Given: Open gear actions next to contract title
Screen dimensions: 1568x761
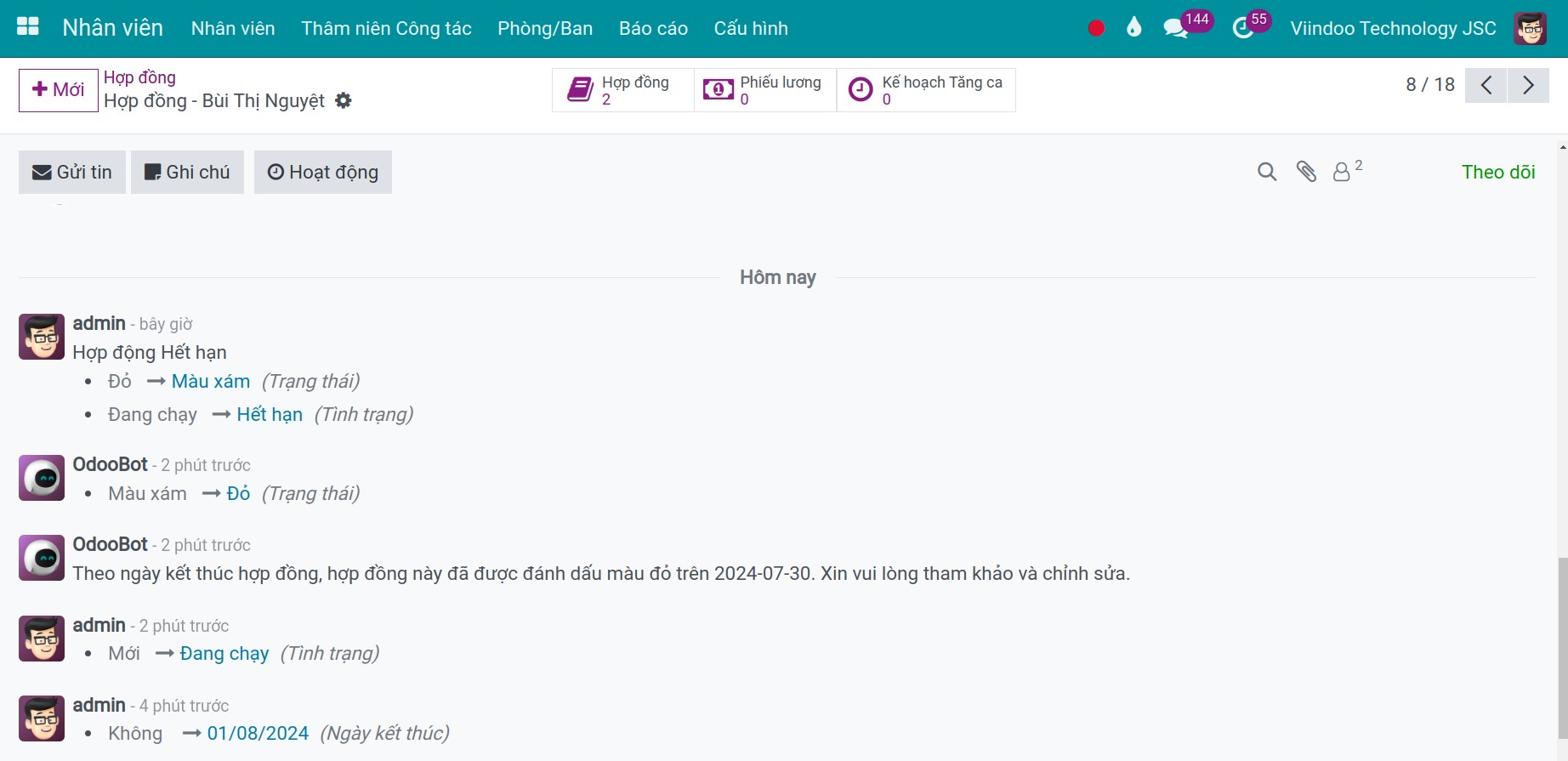Looking at the screenshot, I should point(344,100).
